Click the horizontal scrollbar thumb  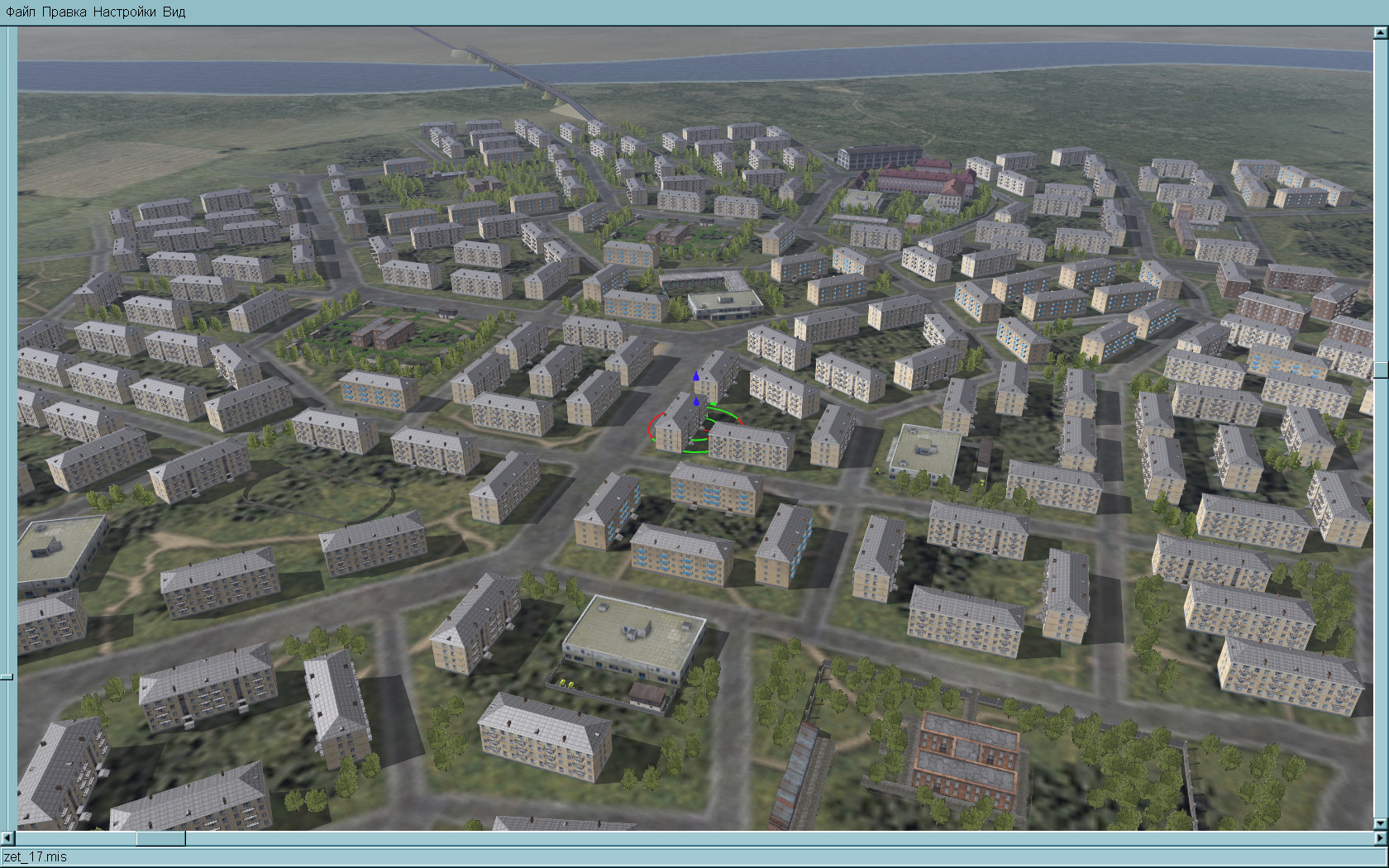tap(160, 838)
